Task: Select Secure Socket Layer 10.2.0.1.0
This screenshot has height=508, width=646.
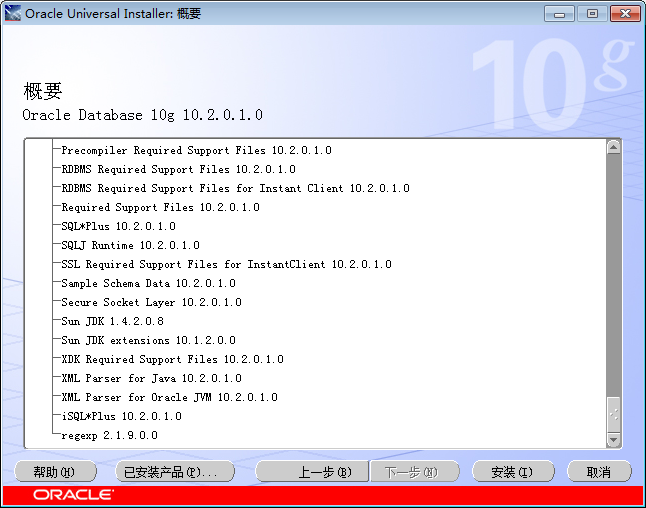Action: click(x=151, y=302)
